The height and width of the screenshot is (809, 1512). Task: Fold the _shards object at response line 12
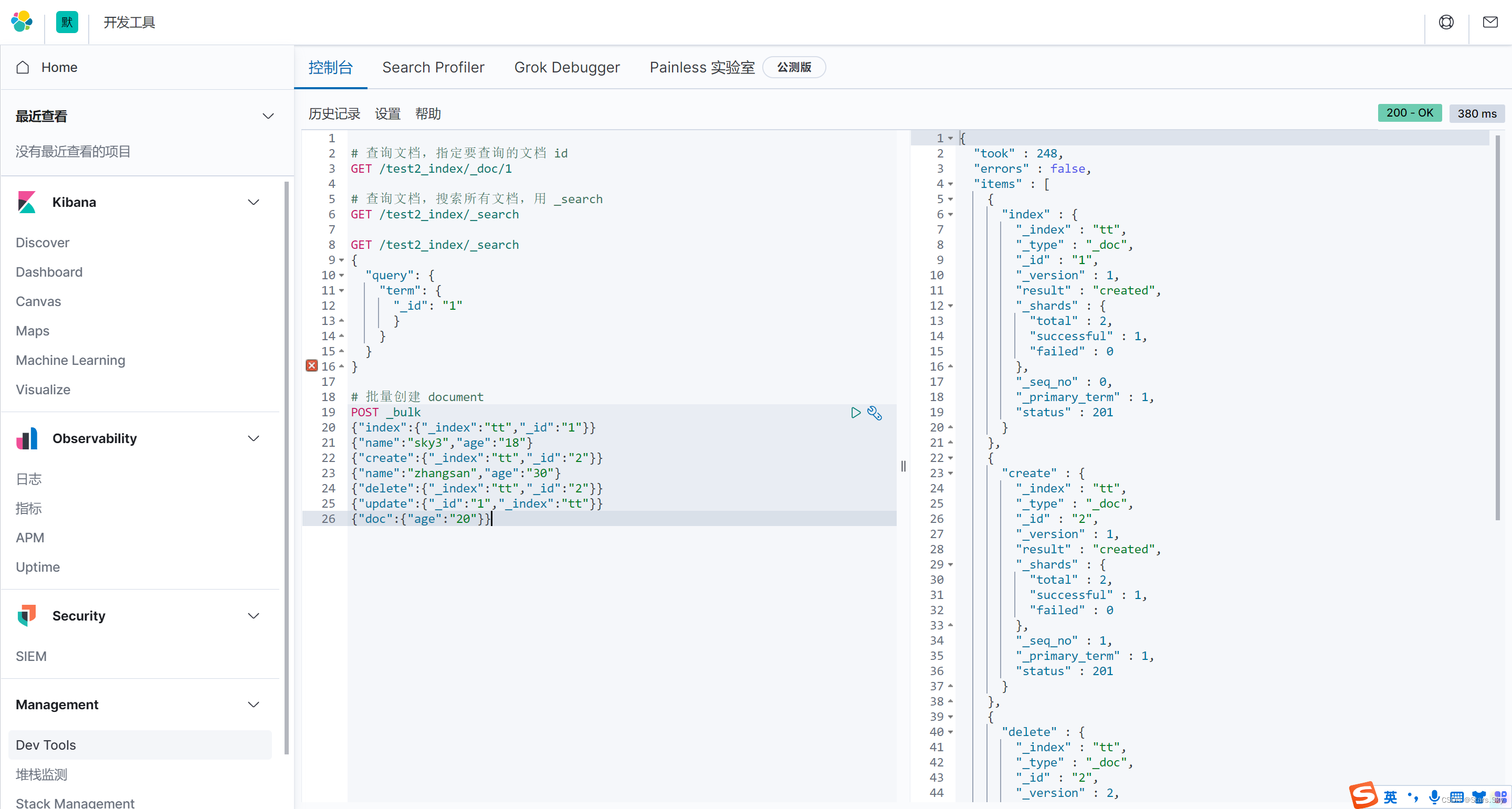951,306
